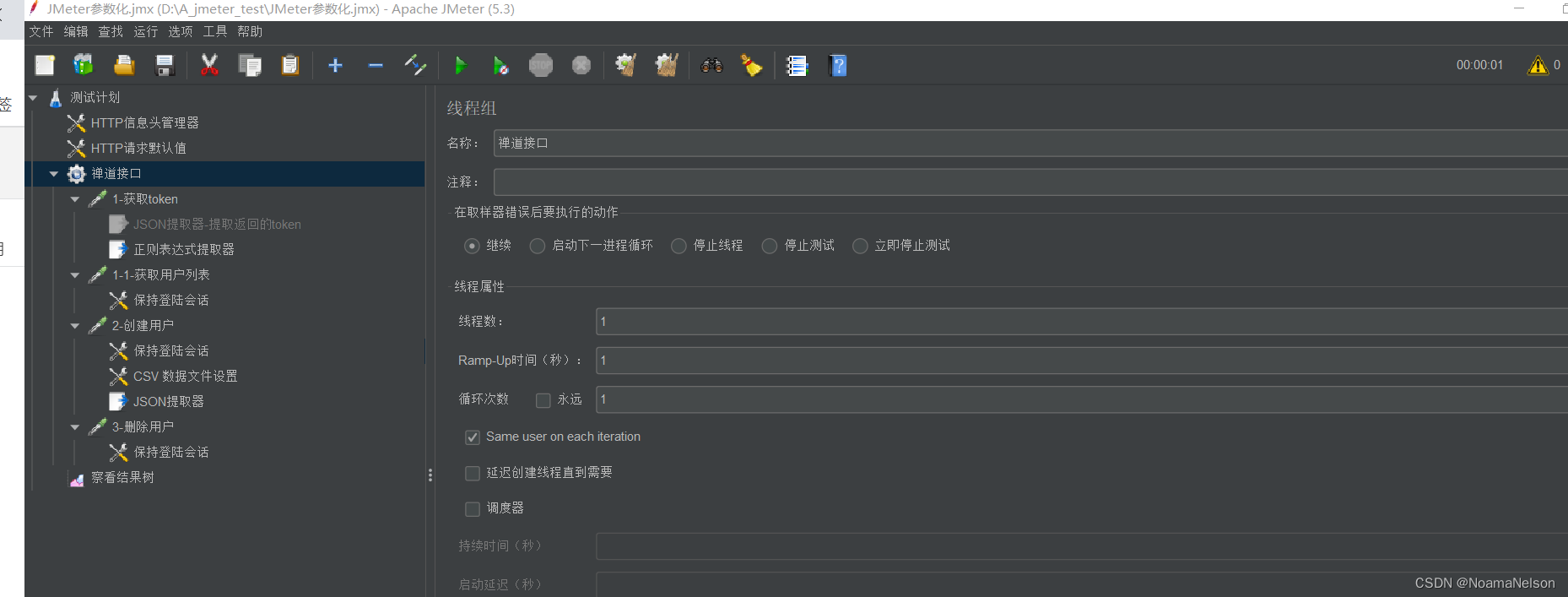This screenshot has width=1568, height=597.
Task: Open the 查找 menu
Action: (x=111, y=31)
